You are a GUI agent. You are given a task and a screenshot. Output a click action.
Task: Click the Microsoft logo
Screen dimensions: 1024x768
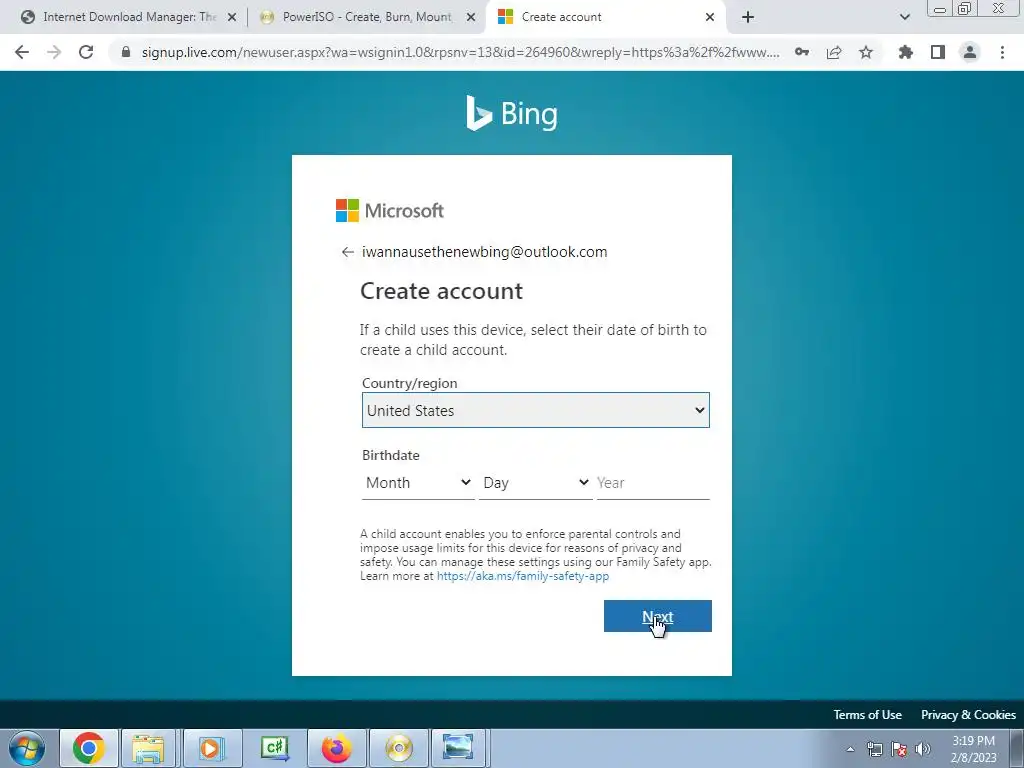click(x=390, y=211)
